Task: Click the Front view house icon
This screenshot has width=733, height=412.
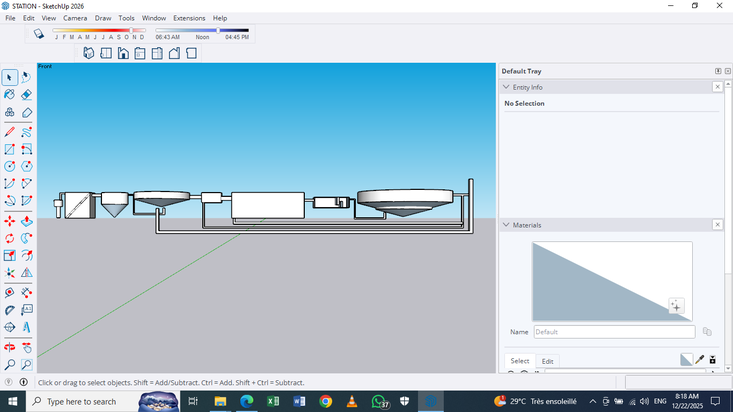Action: tap(123, 53)
